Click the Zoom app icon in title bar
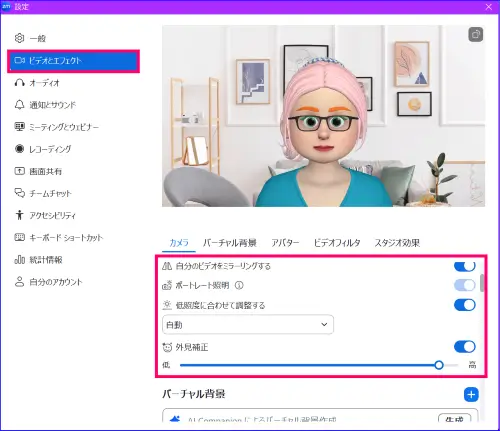Screen dimensions: 500x431 (x=6, y=7)
